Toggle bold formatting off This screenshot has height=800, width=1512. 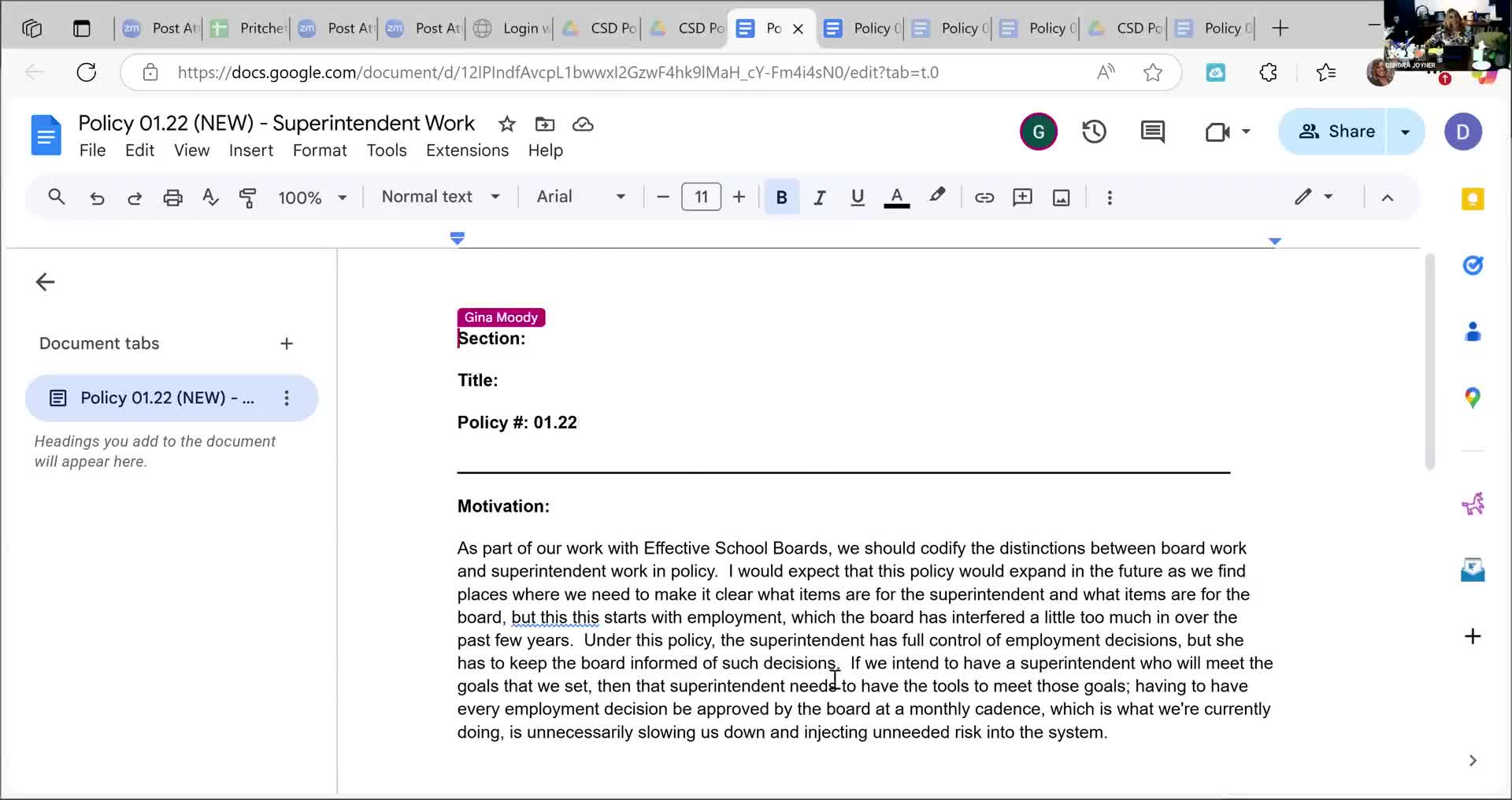(x=781, y=198)
